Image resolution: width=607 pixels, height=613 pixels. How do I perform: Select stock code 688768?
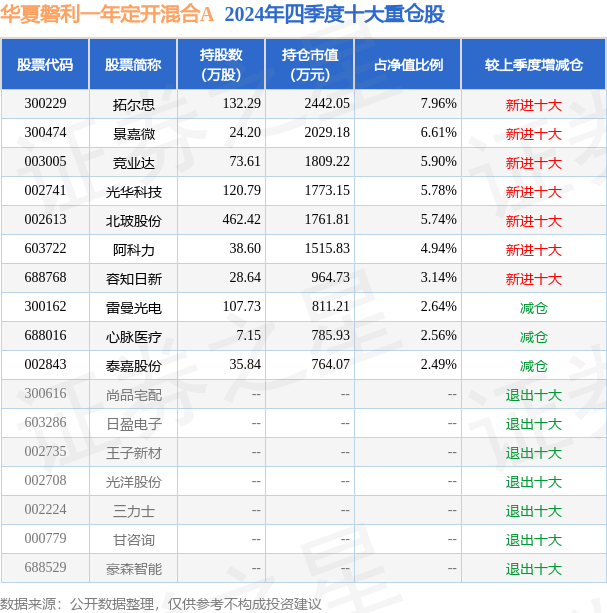[45, 277]
